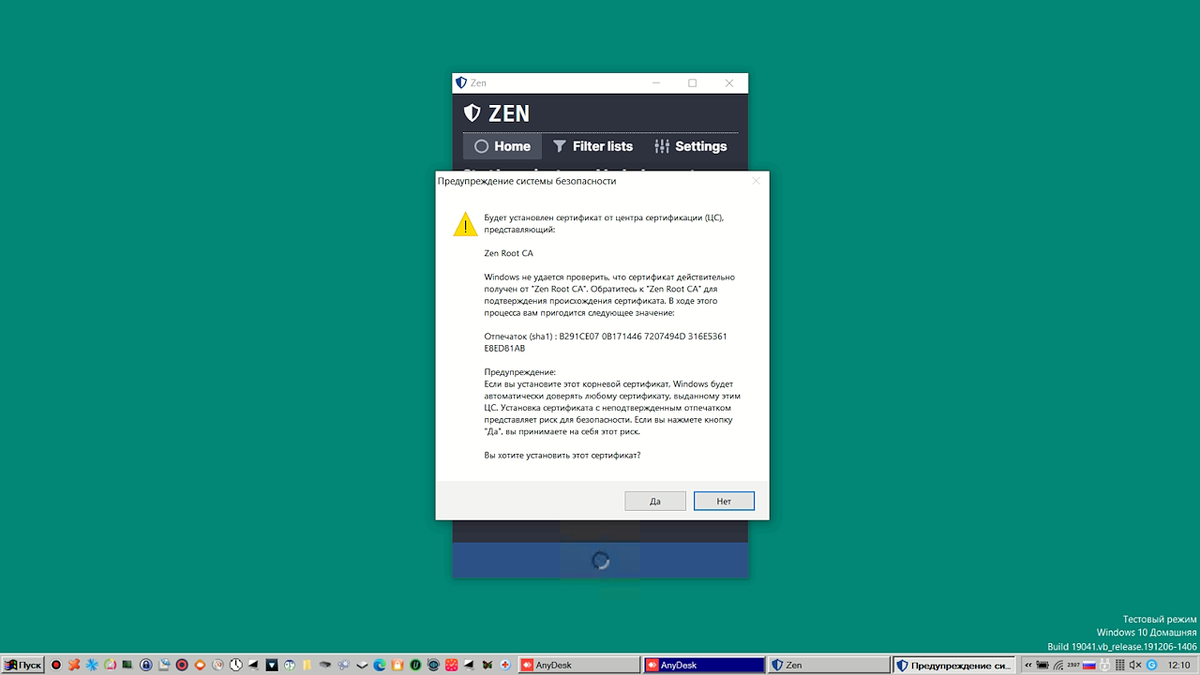Screen dimensions: 1200x675
Task: Open the Home tab in Zen
Action: tap(502, 146)
